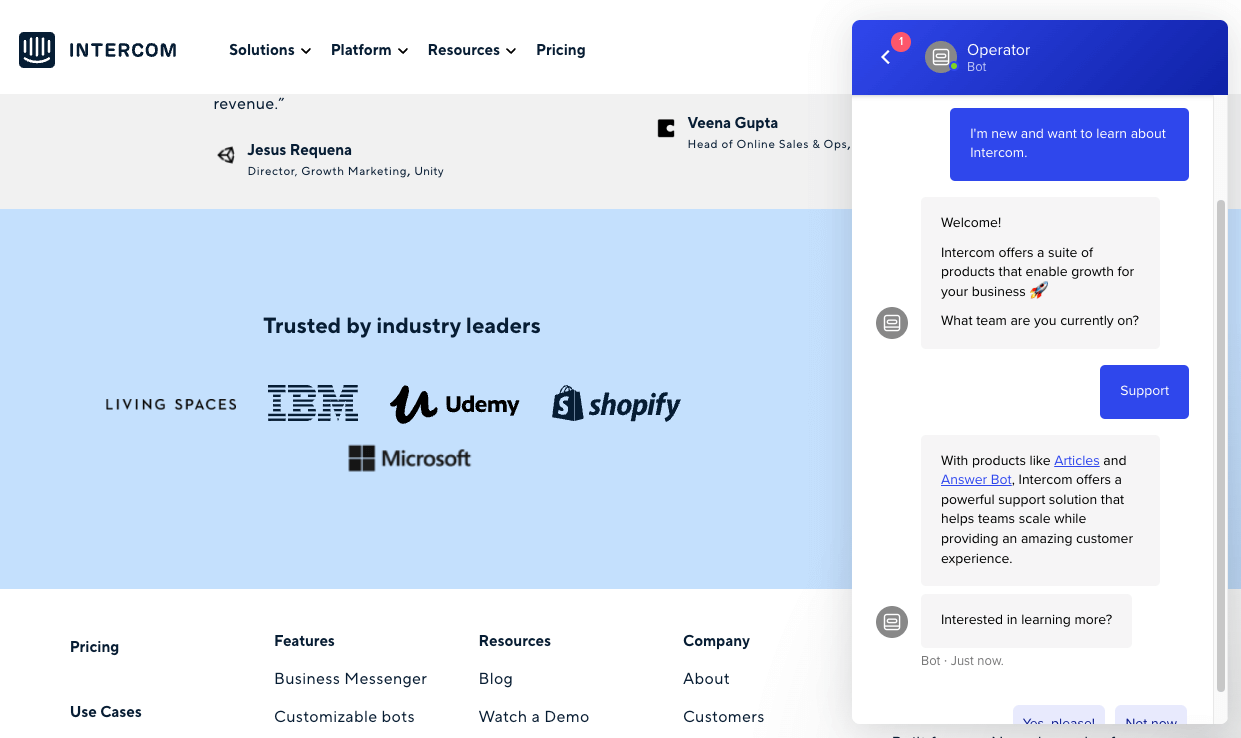This screenshot has width=1241, height=738.
Task: Expand the Resources dropdown menu
Action: tap(472, 50)
